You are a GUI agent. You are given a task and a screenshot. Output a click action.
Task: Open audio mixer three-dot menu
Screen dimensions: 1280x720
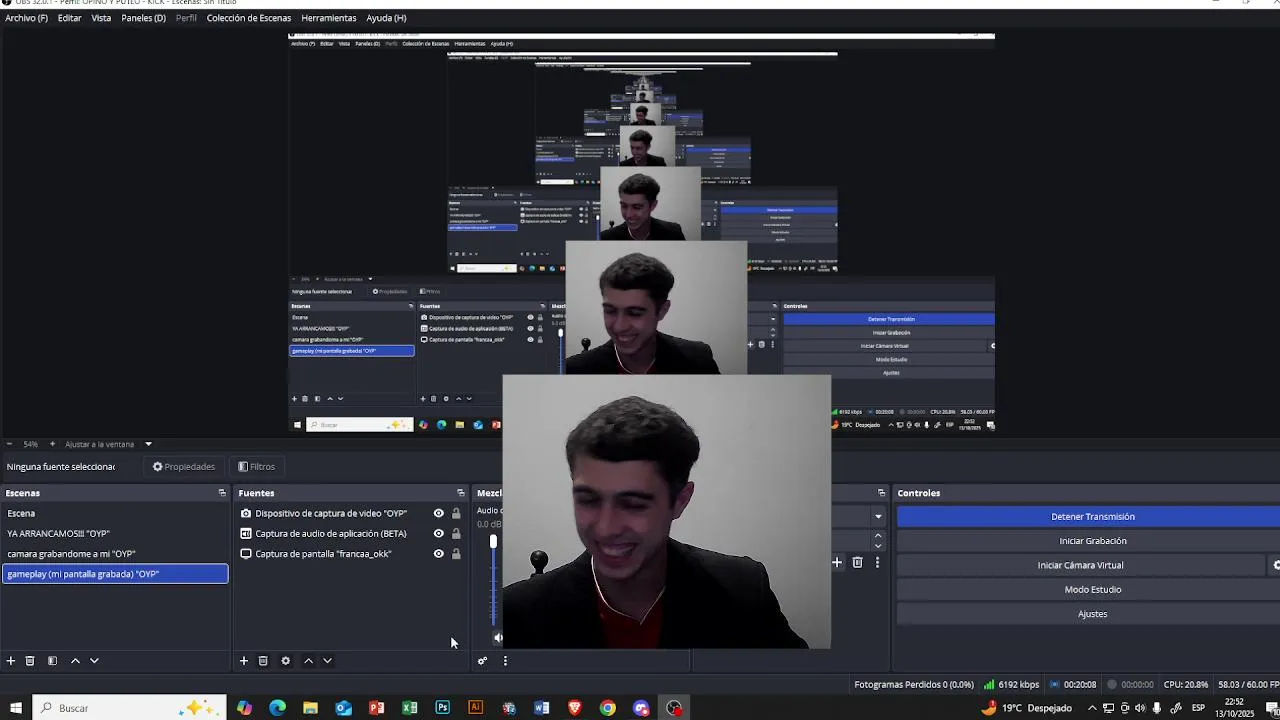coord(505,661)
